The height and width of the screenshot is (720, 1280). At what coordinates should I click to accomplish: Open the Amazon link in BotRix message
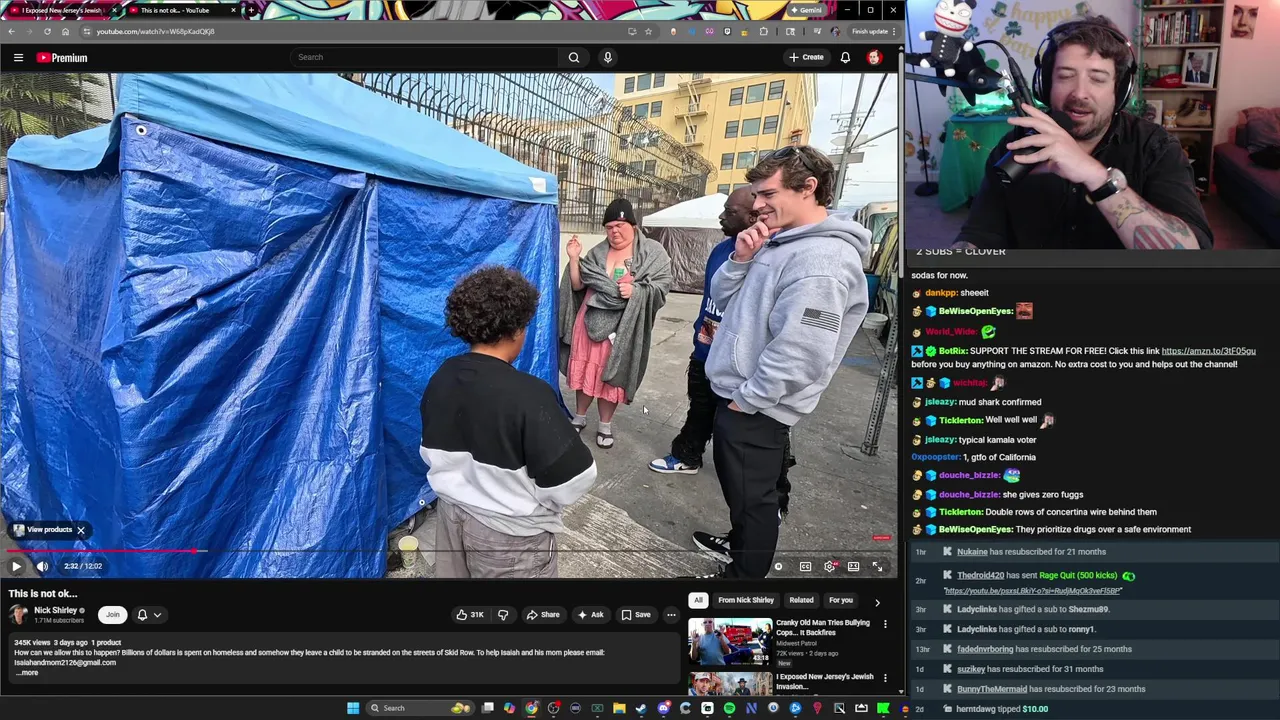[1208, 351]
